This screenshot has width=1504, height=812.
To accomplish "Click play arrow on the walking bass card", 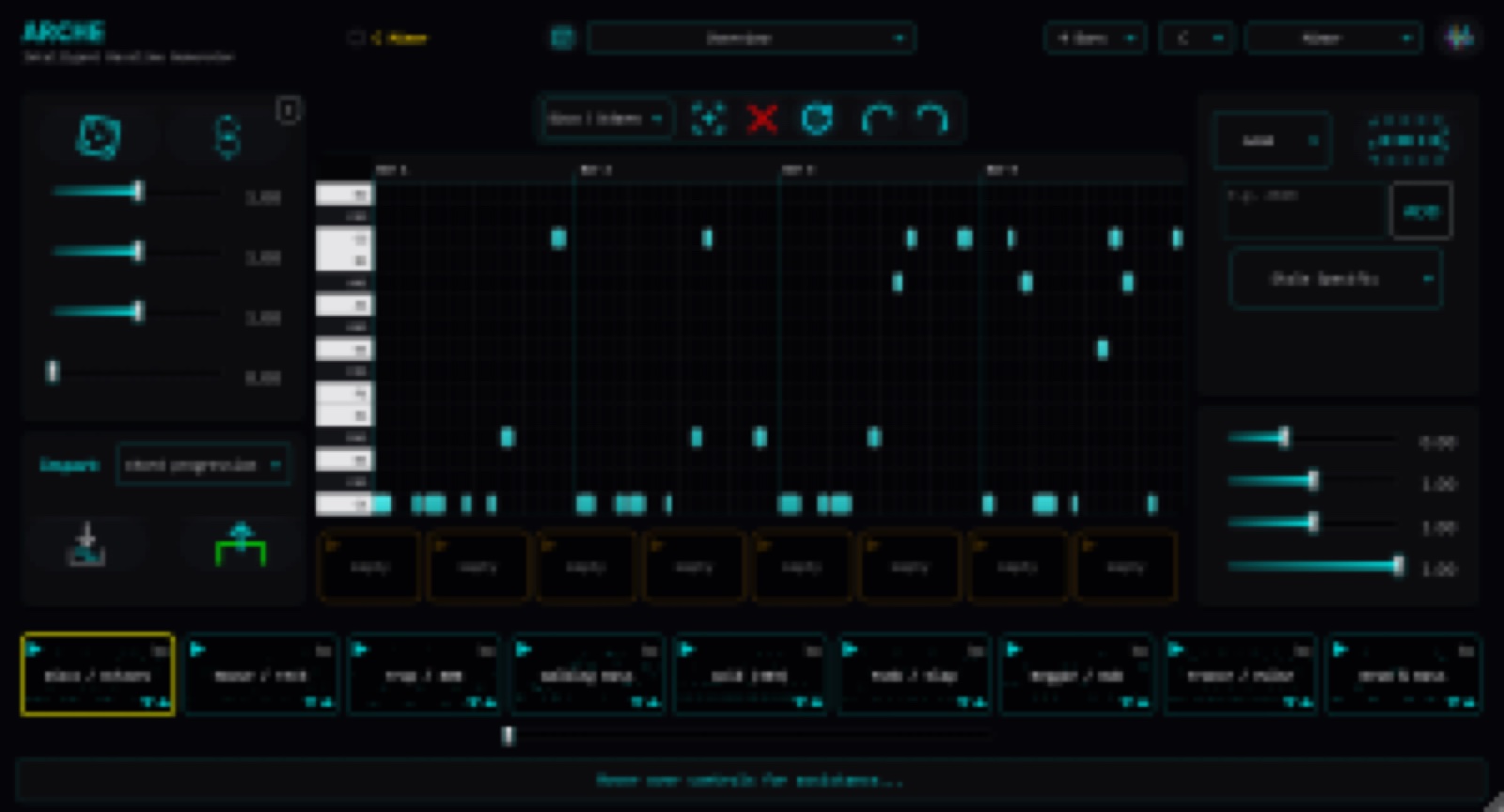I will 524,648.
